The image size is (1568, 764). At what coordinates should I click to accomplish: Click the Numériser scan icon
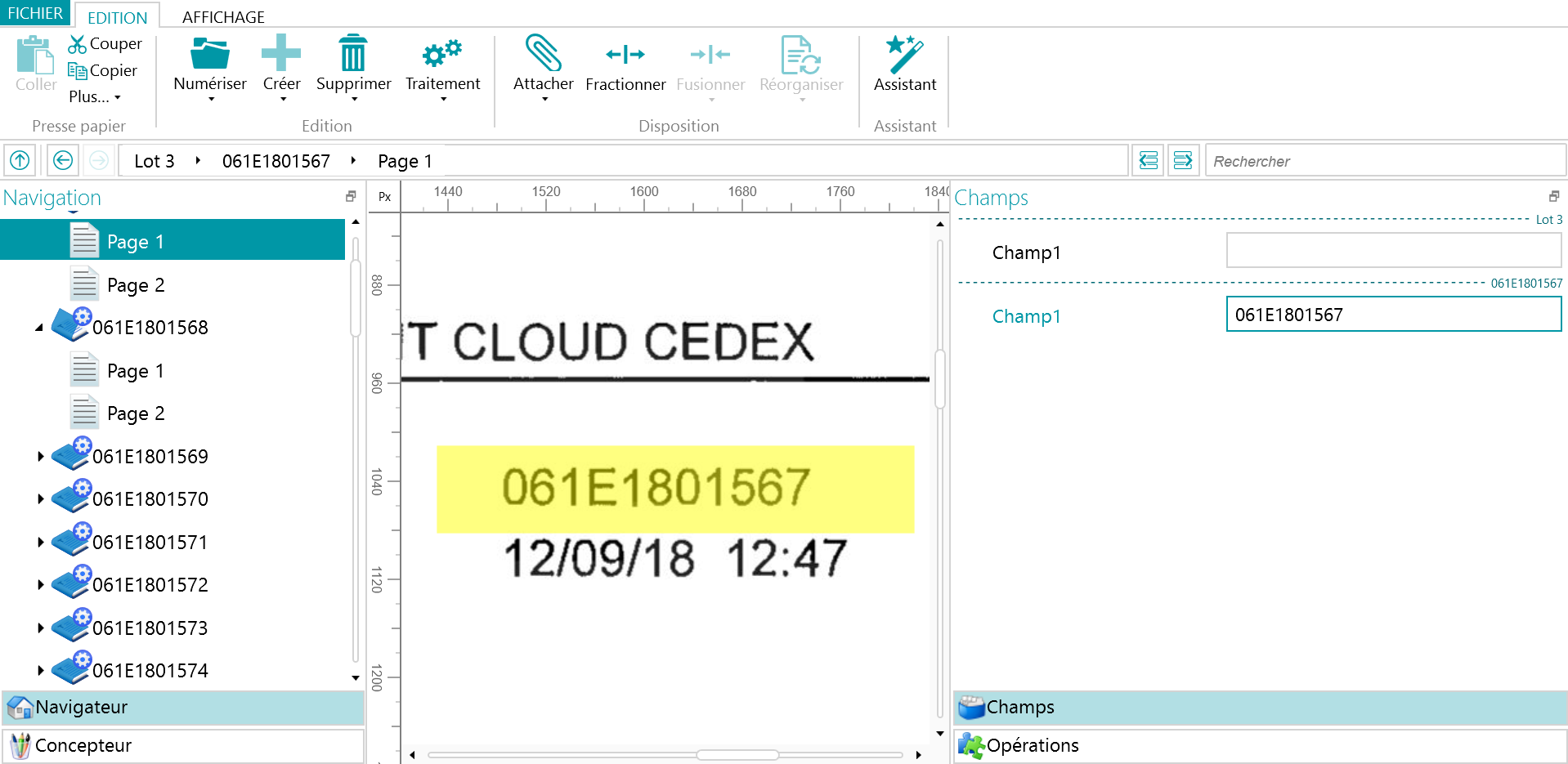pos(209,55)
